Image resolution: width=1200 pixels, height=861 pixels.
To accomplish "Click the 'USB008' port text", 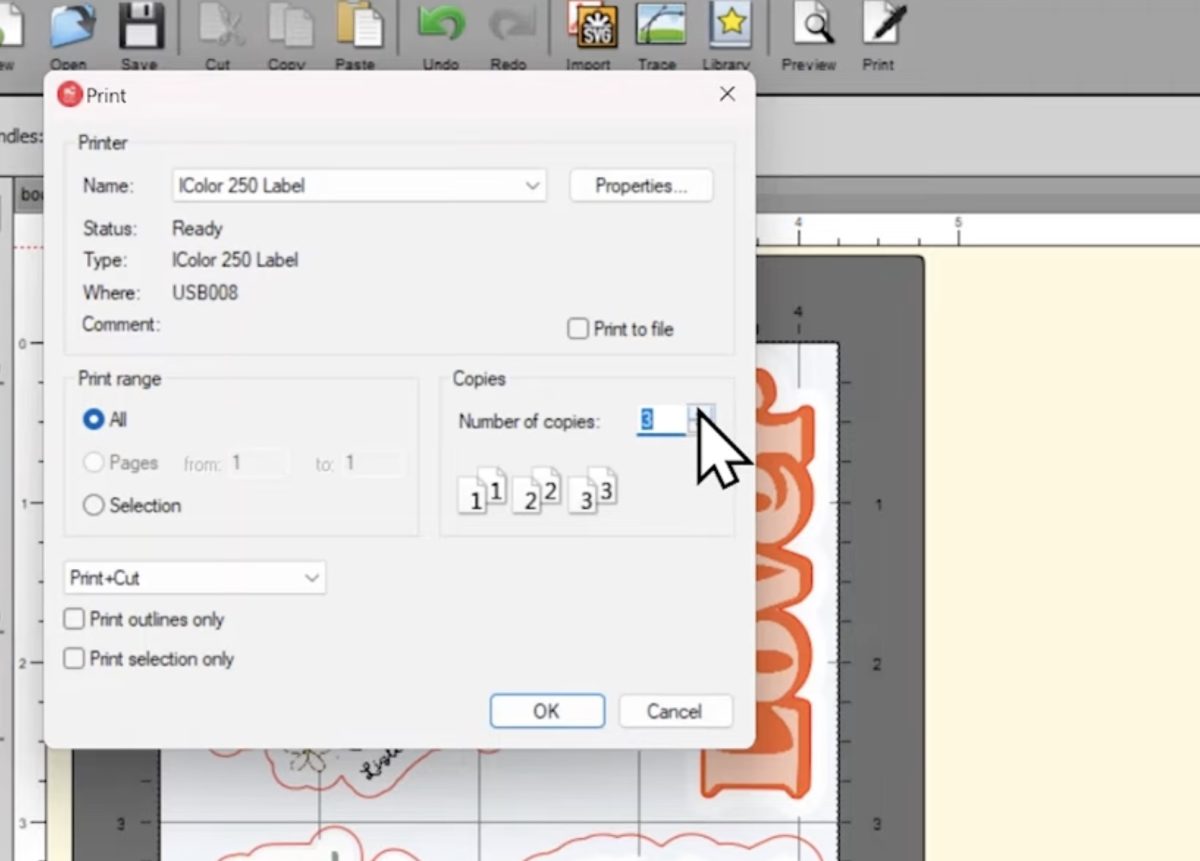I will click(x=205, y=293).
